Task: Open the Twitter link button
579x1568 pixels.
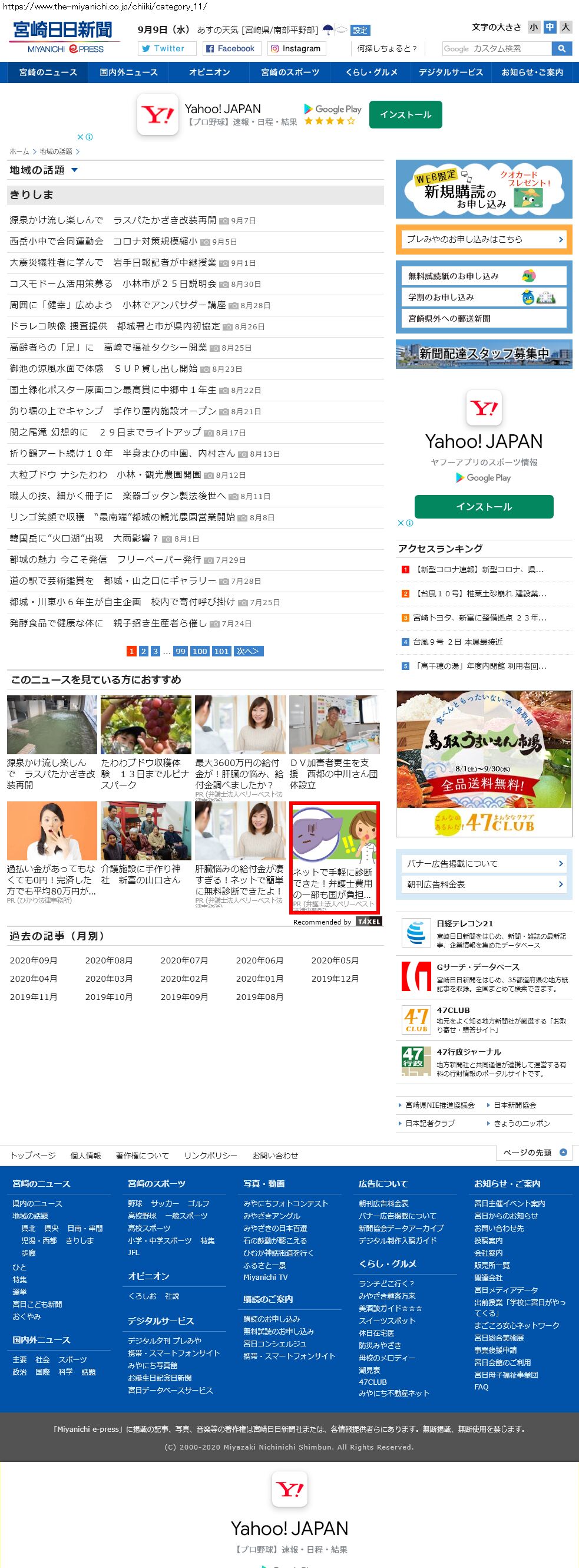Action: pos(167,49)
